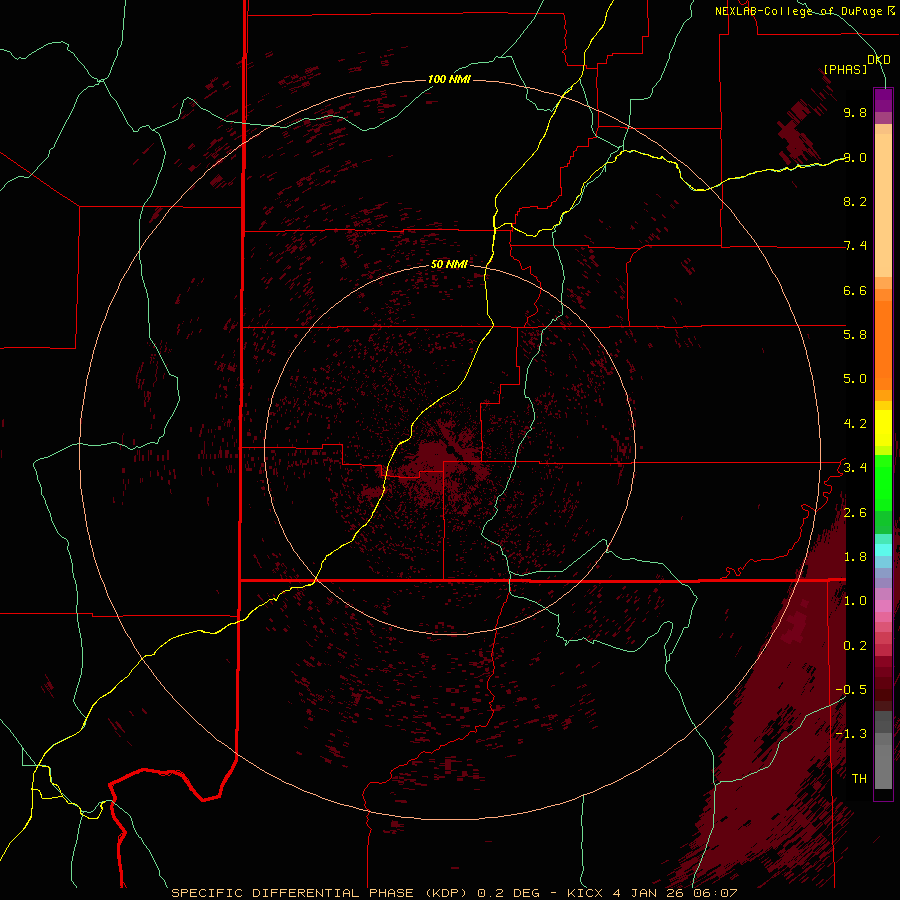
Task: Click the "0.2 DEG" elevation in caption
Action: tap(509, 893)
